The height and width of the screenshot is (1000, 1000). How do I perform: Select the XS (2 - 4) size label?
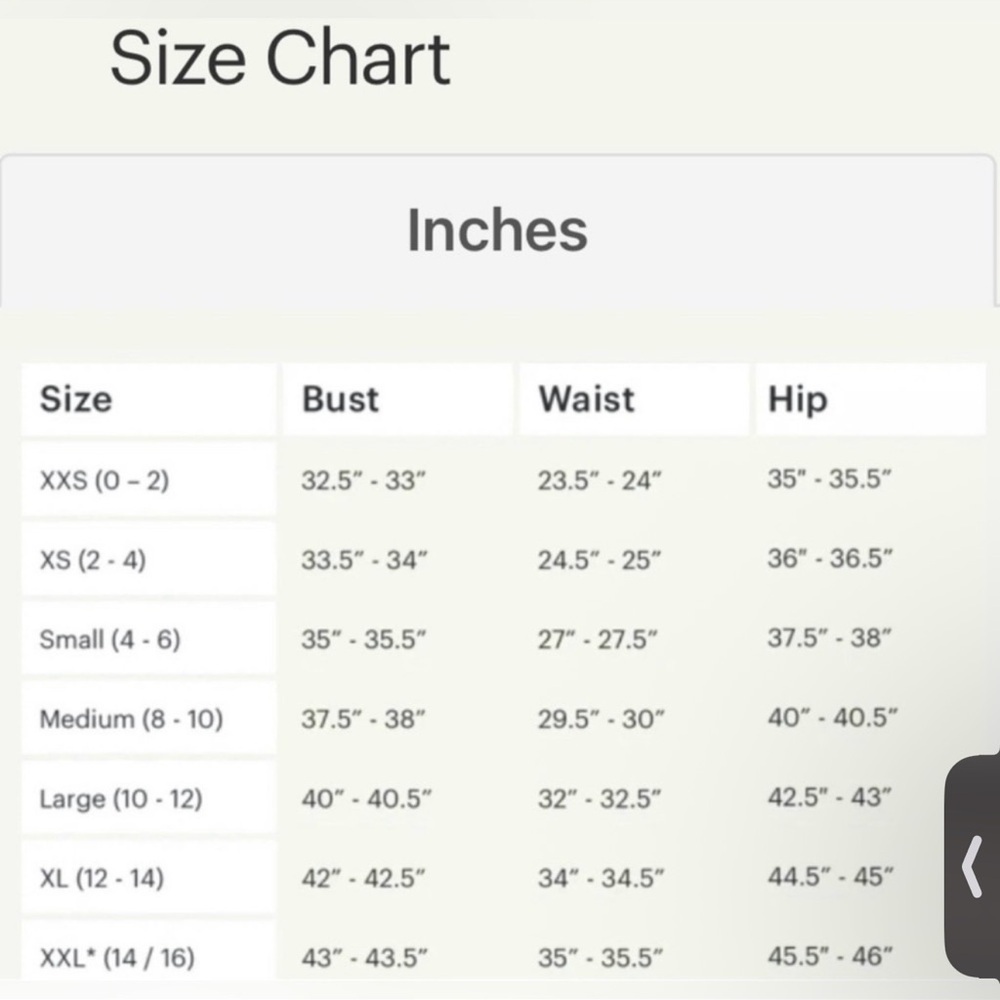click(93, 560)
